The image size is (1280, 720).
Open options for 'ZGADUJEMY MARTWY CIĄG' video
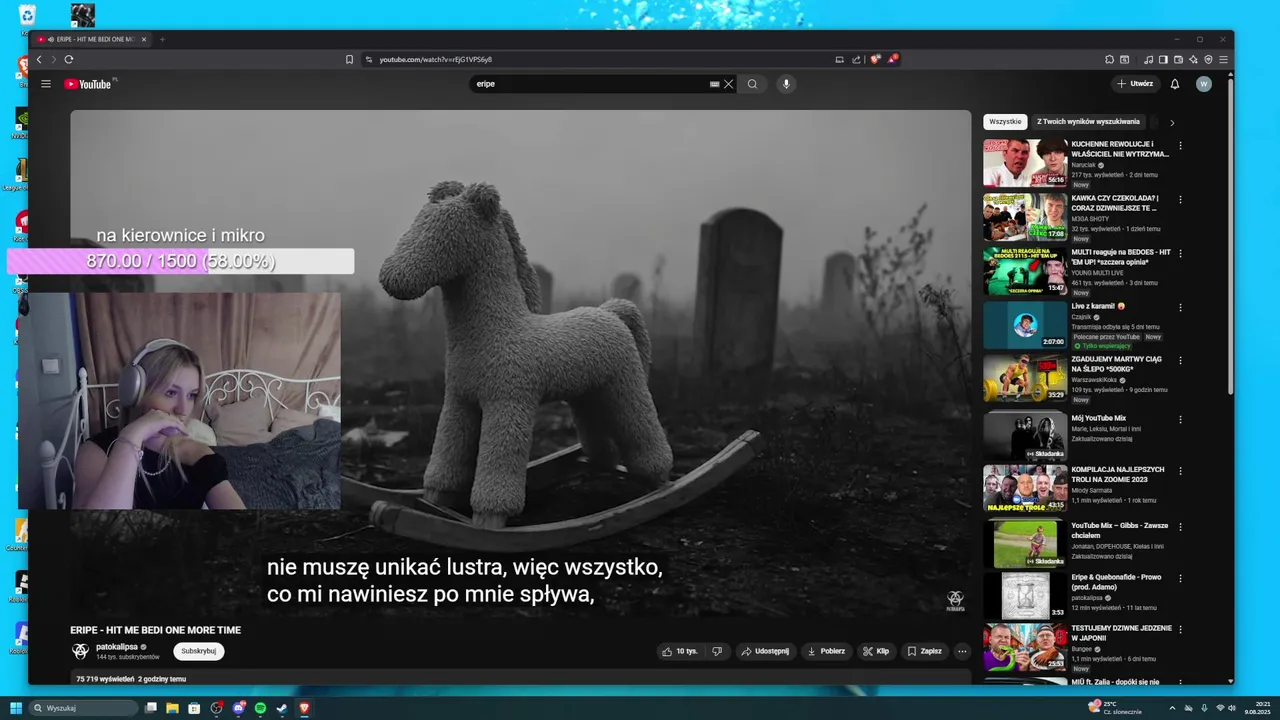pos(1180,361)
